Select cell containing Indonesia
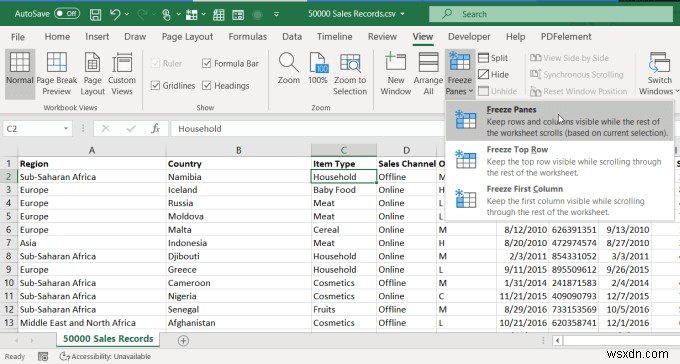Viewport: 680px width, 364px height. (239, 243)
